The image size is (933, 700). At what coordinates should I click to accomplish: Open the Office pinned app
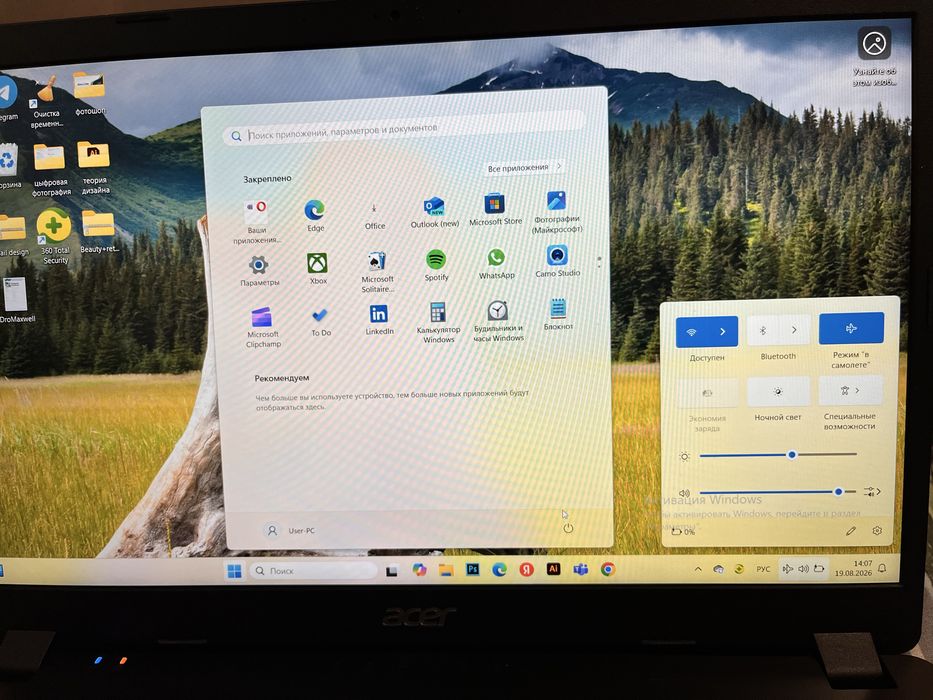374,215
